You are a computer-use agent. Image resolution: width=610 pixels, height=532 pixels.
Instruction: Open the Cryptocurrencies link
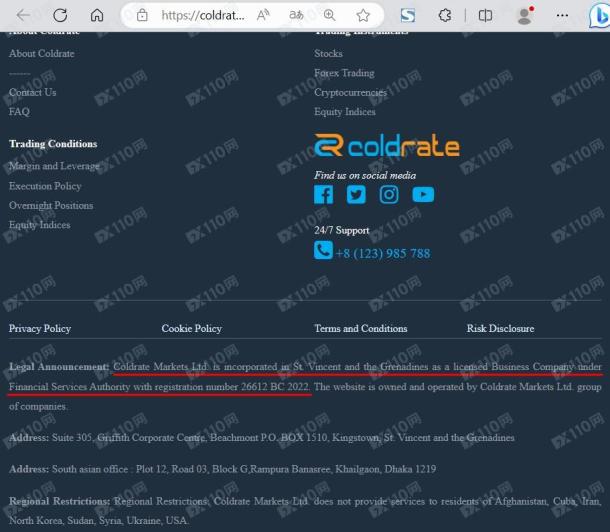(351, 93)
